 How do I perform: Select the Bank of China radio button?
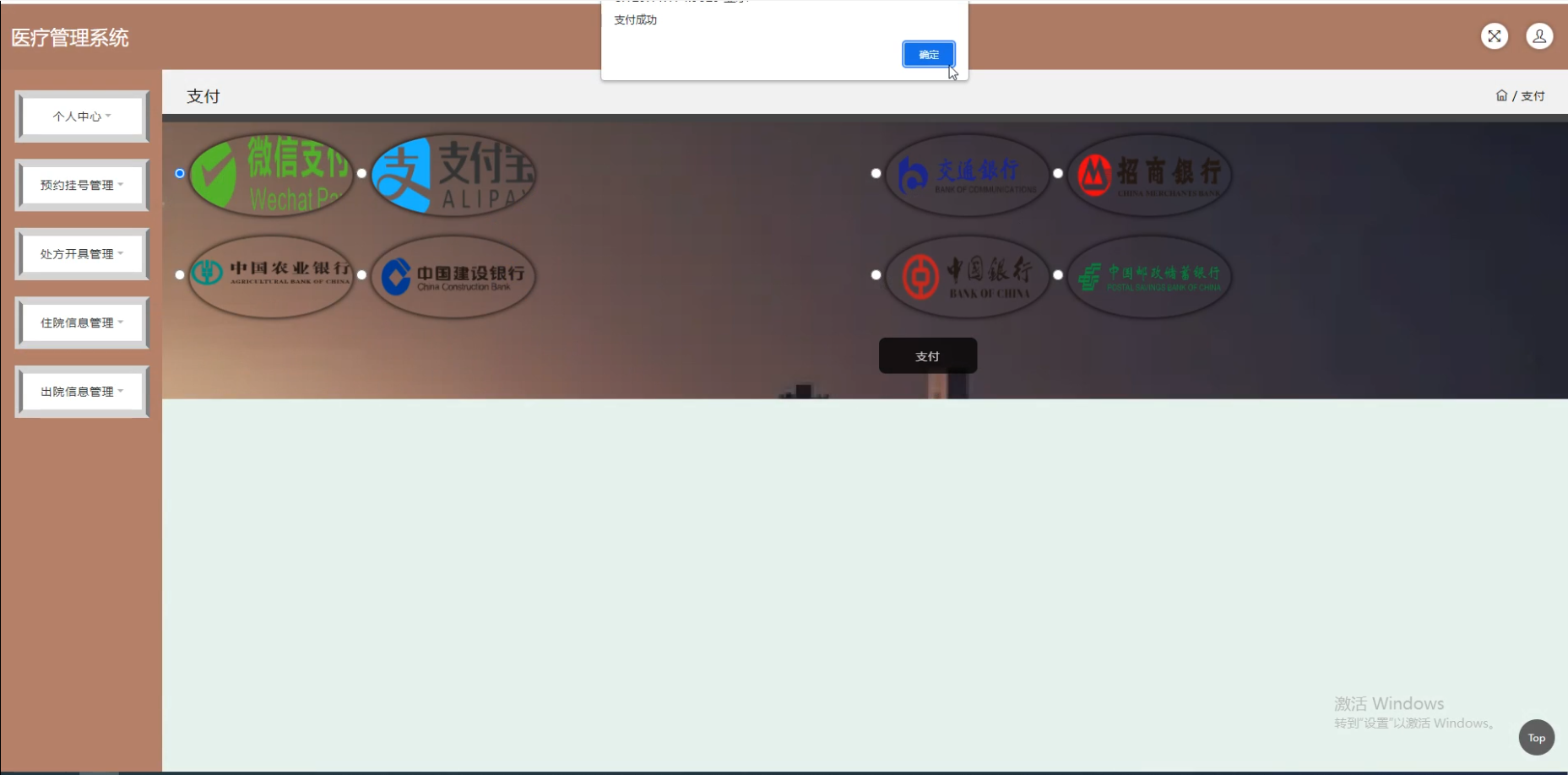click(876, 274)
